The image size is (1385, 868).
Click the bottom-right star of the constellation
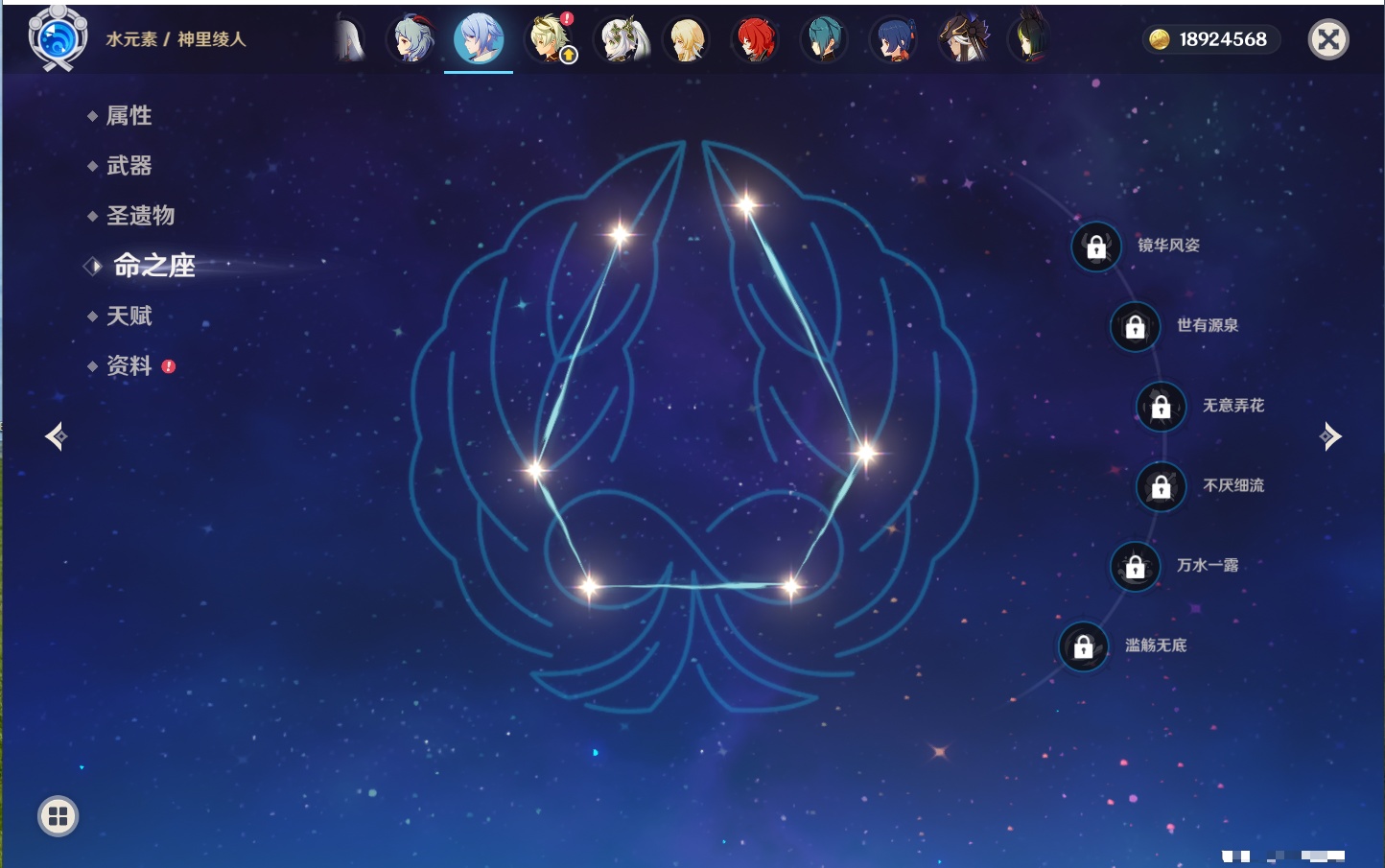coord(791,585)
